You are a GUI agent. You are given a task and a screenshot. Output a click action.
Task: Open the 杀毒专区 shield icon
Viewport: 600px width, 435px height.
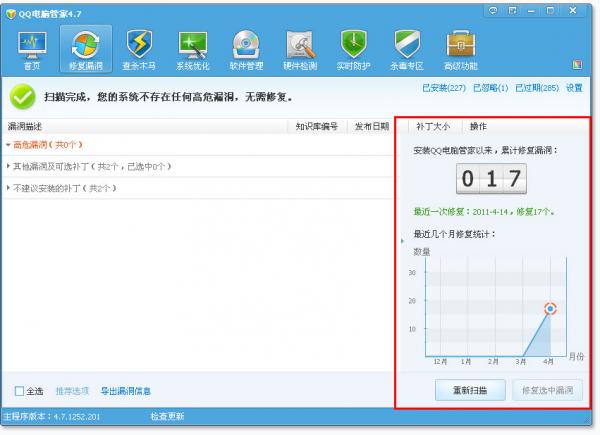[407, 50]
